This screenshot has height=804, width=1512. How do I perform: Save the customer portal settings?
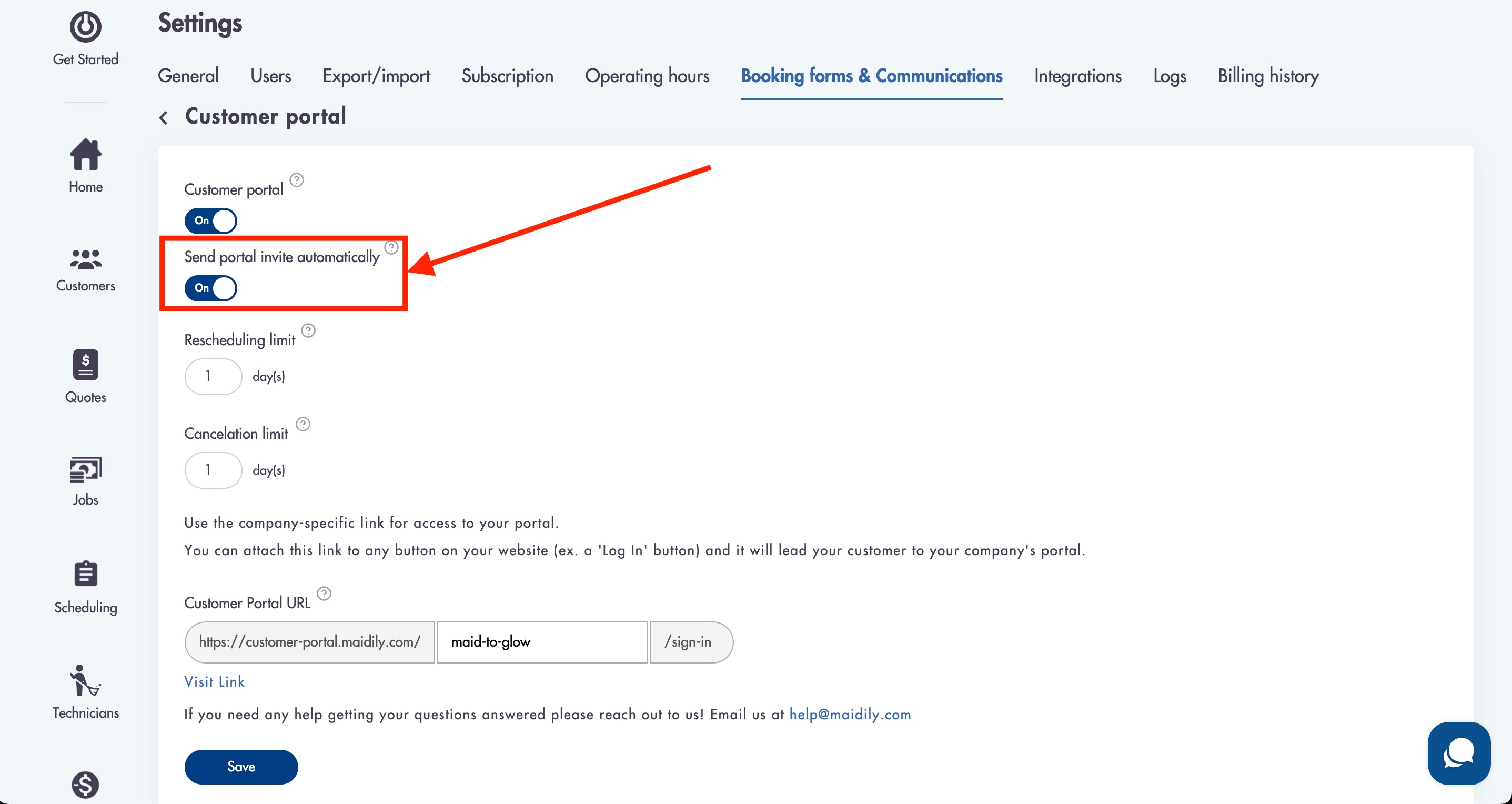point(241,767)
